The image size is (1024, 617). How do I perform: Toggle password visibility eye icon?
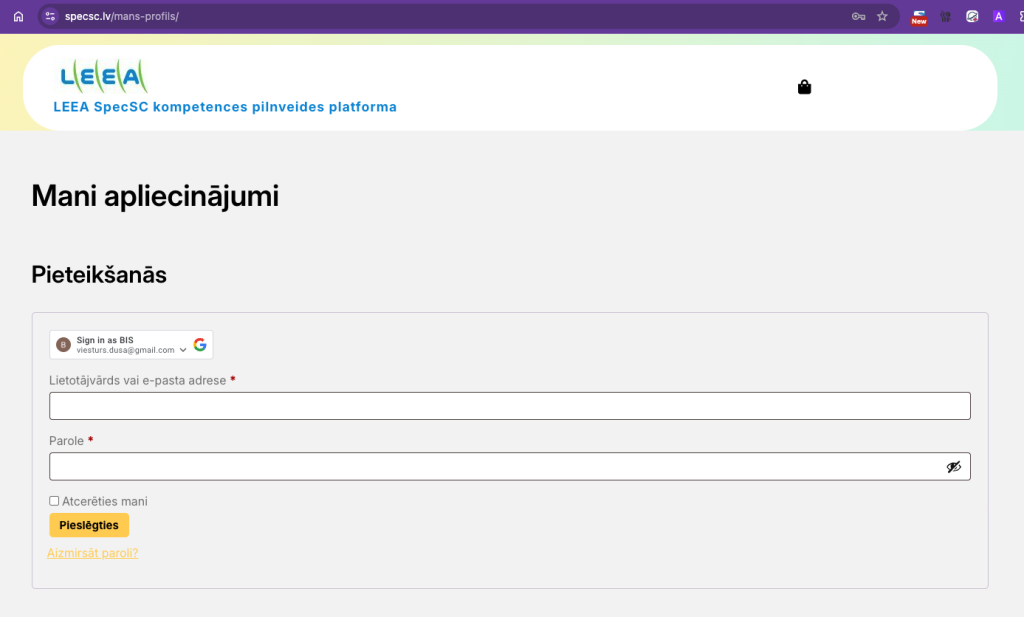tap(953, 467)
